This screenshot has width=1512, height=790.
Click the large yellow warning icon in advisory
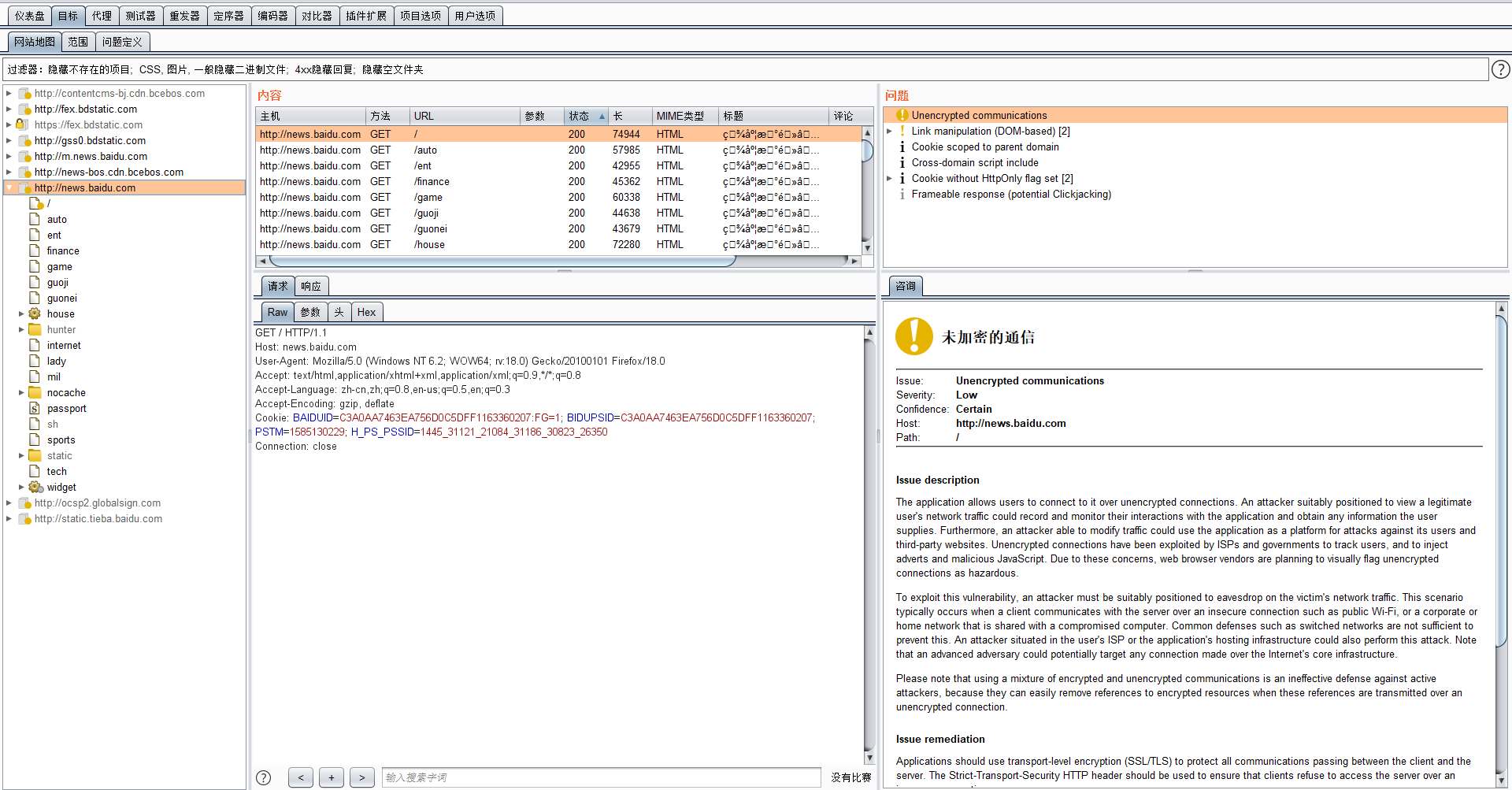tap(913, 336)
